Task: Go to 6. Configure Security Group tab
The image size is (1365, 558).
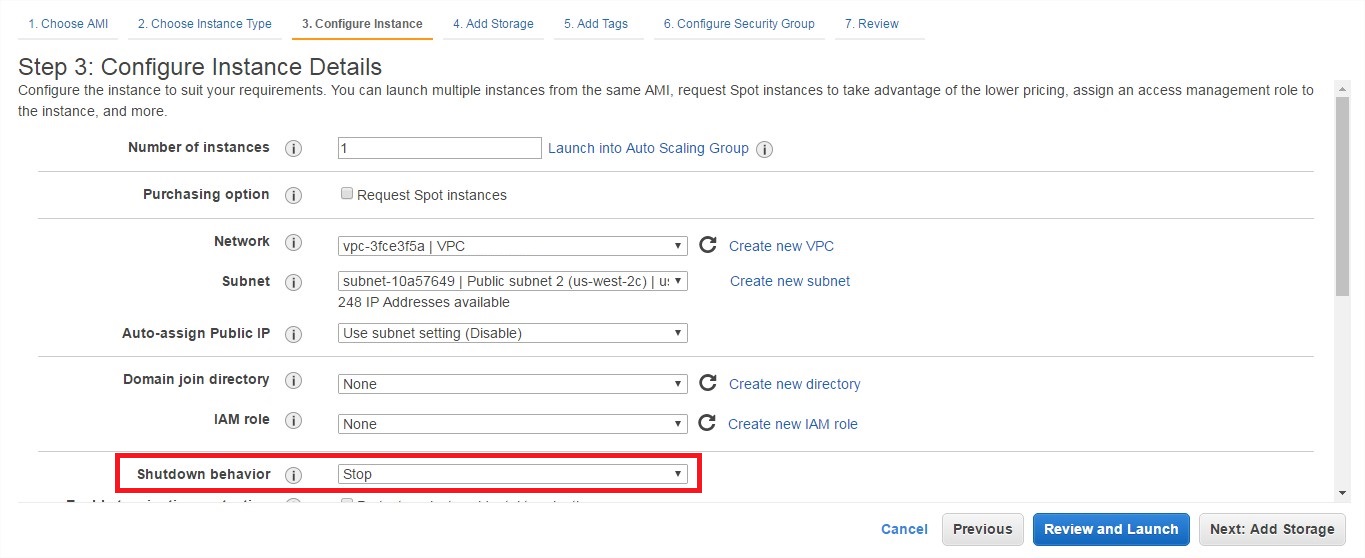Action: (x=739, y=24)
